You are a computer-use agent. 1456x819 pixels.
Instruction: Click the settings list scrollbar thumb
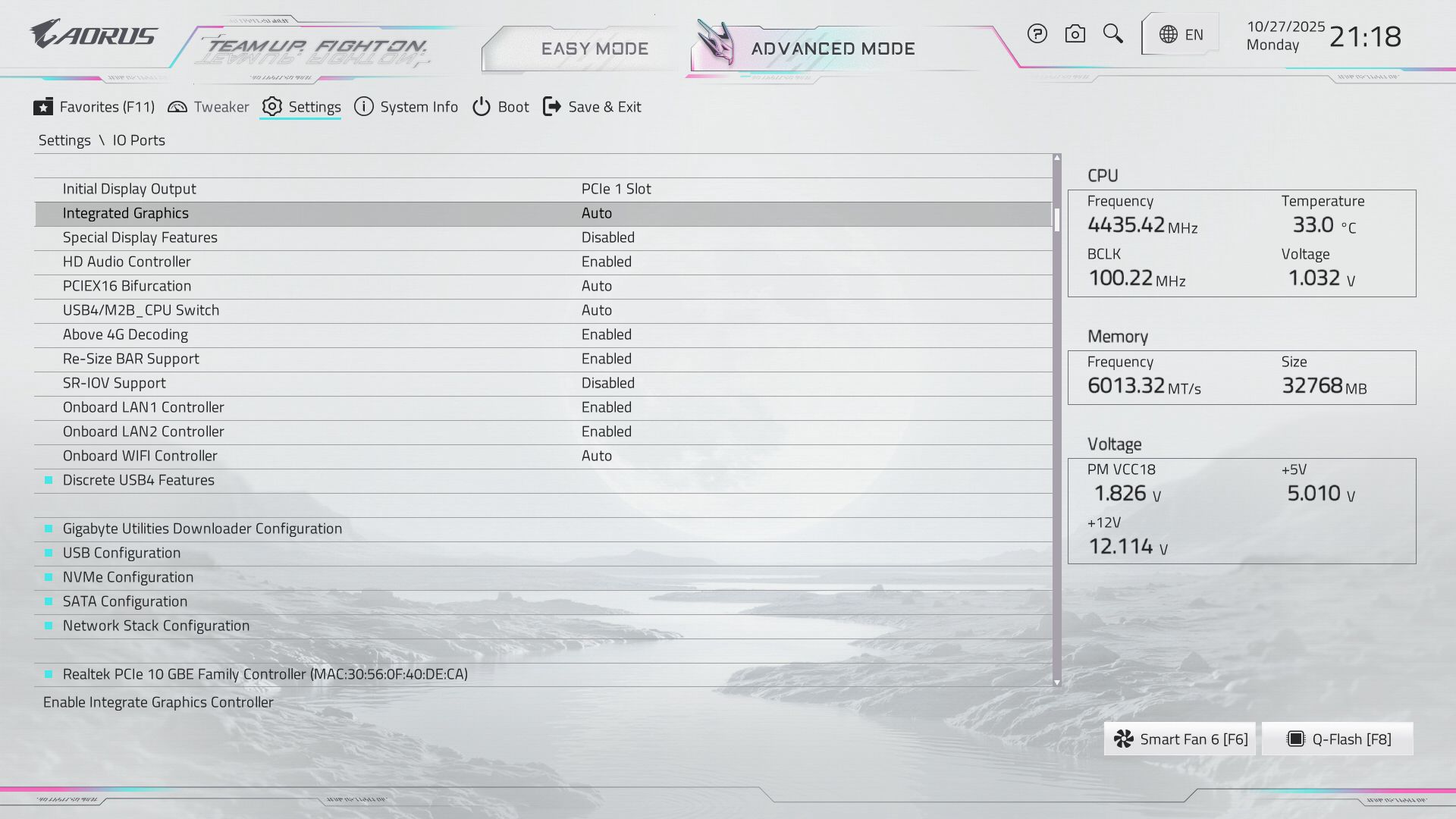click(x=1056, y=218)
